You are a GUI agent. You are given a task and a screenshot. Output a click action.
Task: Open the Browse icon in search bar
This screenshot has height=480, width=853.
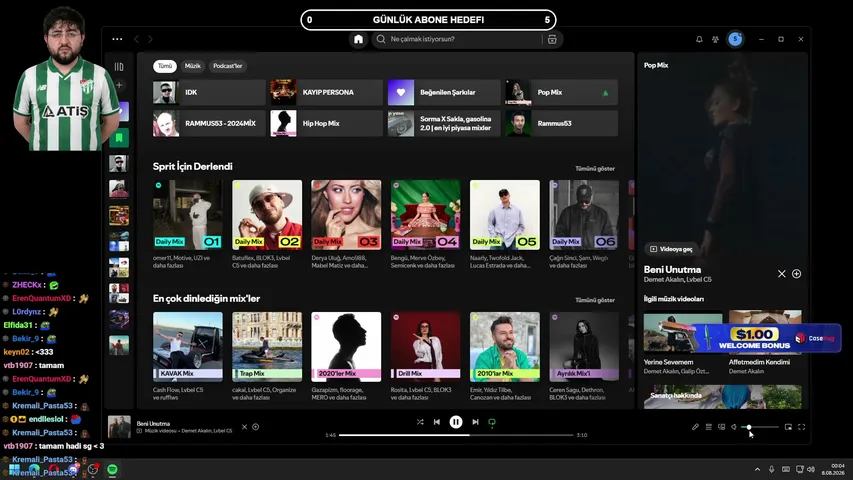coord(552,39)
